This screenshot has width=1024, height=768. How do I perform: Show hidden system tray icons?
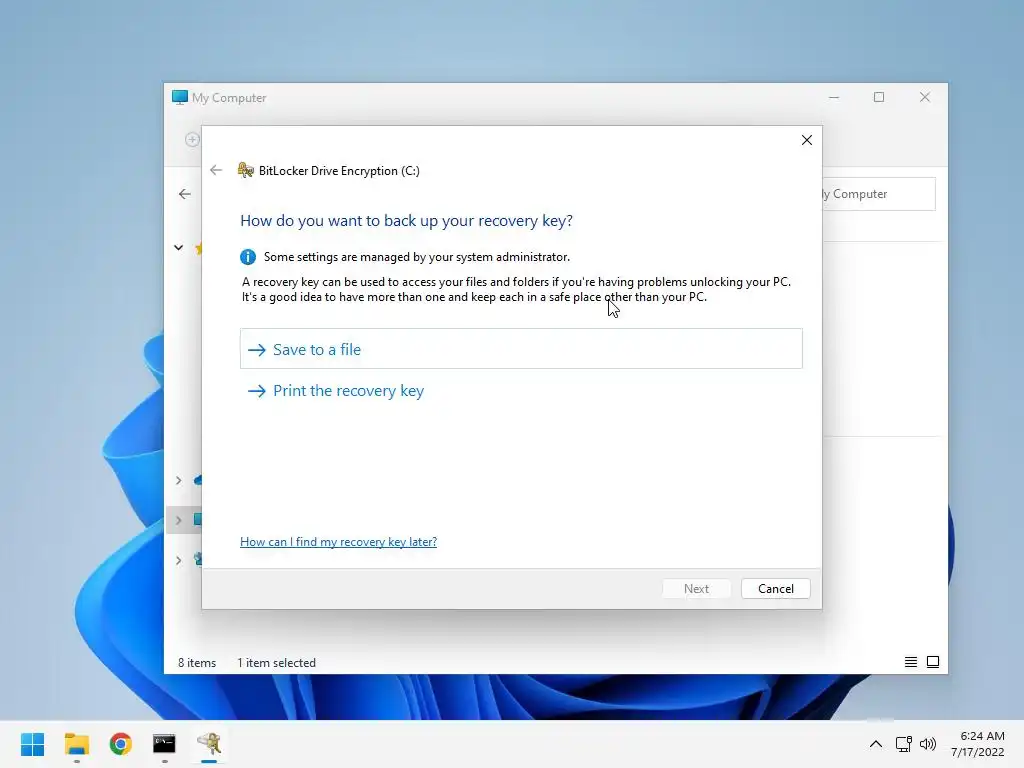pyautogui.click(x=876, y=744)
